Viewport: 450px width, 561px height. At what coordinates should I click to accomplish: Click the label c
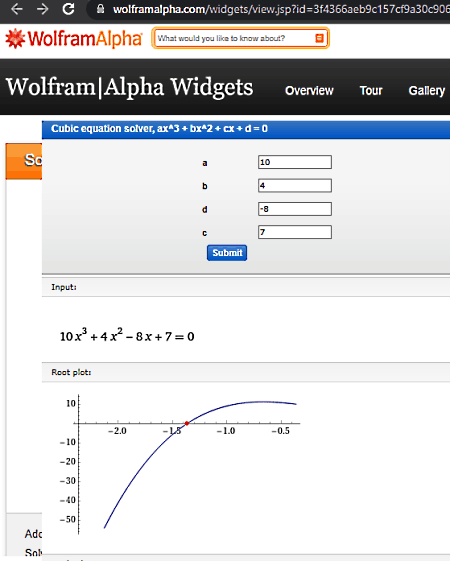(205, 233)
